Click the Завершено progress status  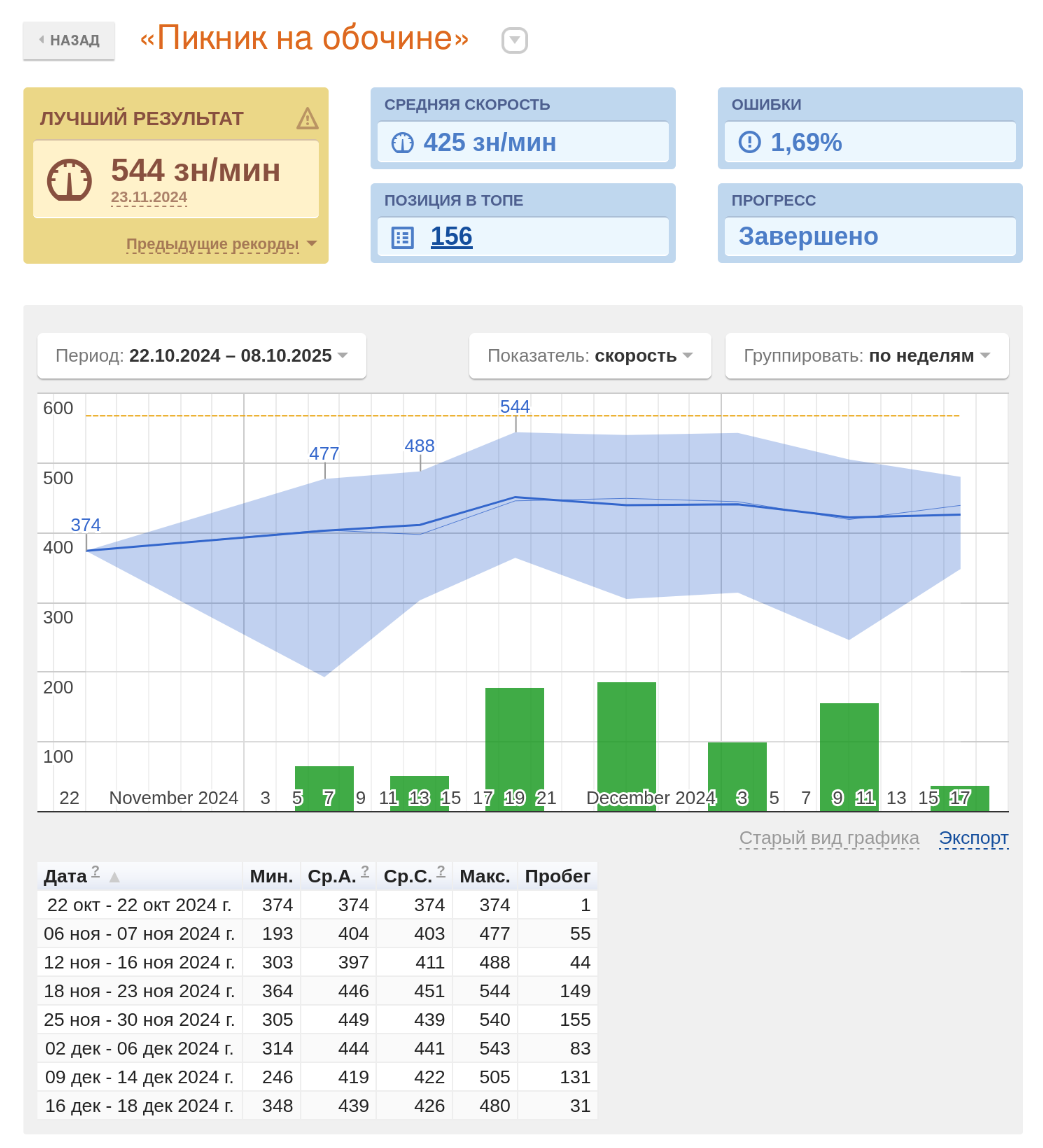(808, 236)
